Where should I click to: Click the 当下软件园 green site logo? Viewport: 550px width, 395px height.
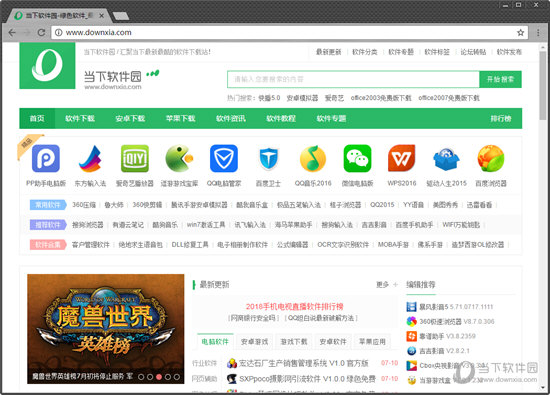47,66
